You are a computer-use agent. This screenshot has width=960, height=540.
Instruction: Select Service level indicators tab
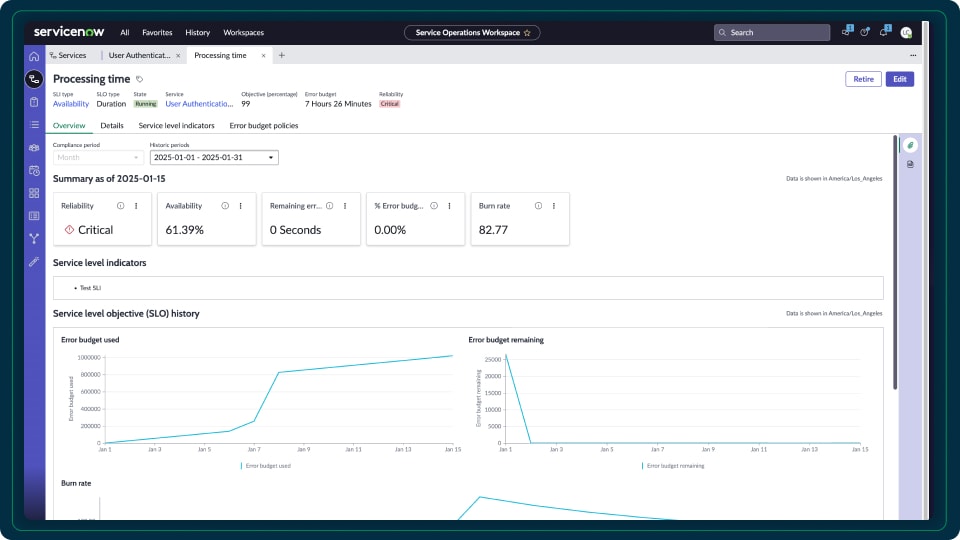coord(176,126)
